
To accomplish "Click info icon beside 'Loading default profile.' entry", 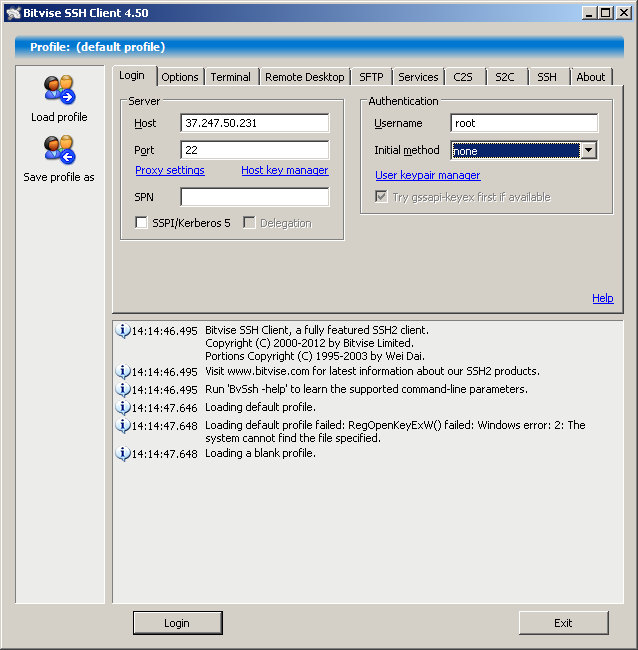I will coord(123,407).
